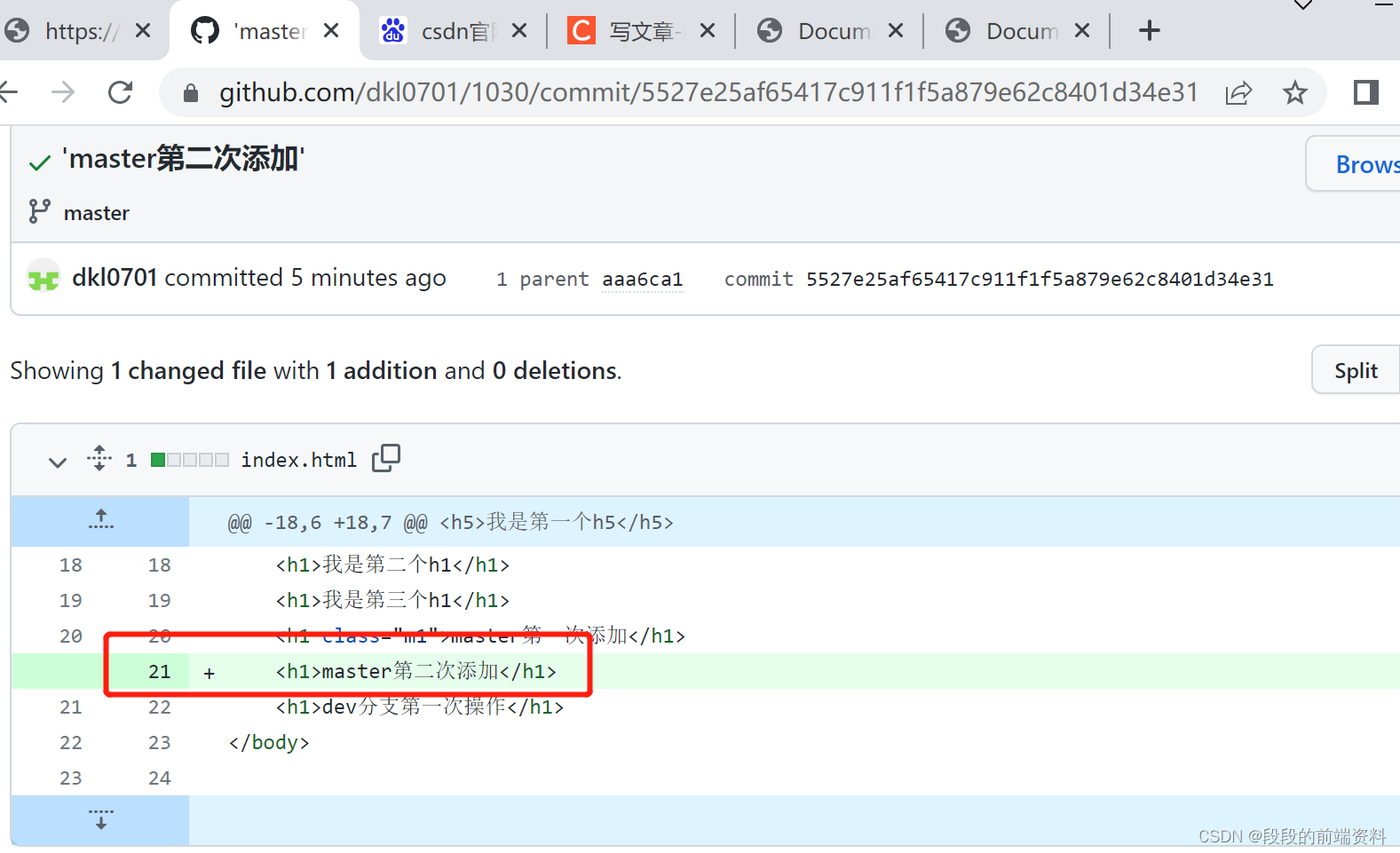Open the dkl0701 user profile link
This screenshot has width=1400, height=853.
(x=115, y=278)
